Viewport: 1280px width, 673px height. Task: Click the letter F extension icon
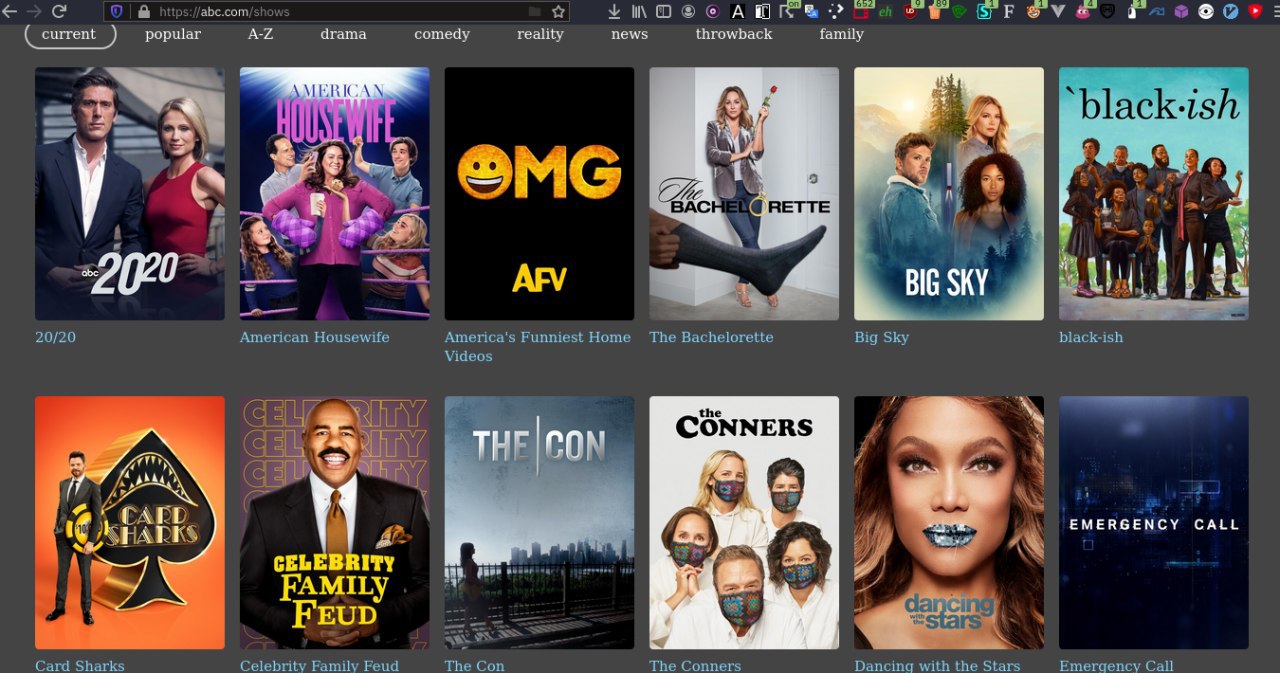pos(1008,12)
